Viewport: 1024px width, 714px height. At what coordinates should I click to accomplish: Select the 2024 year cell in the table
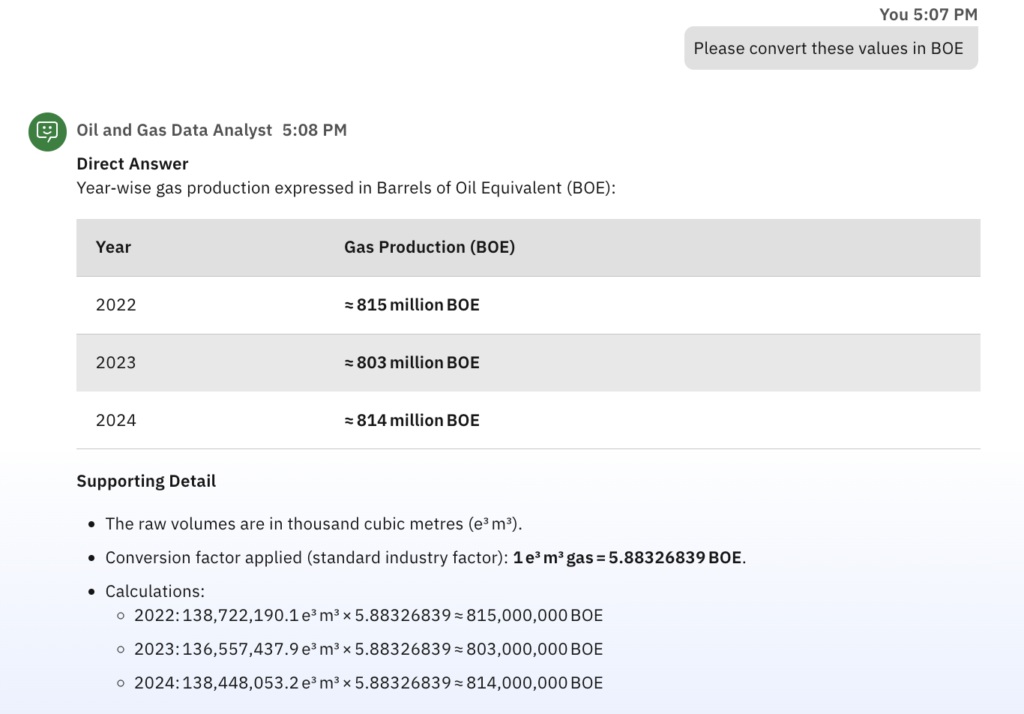(x=116, y=420)
